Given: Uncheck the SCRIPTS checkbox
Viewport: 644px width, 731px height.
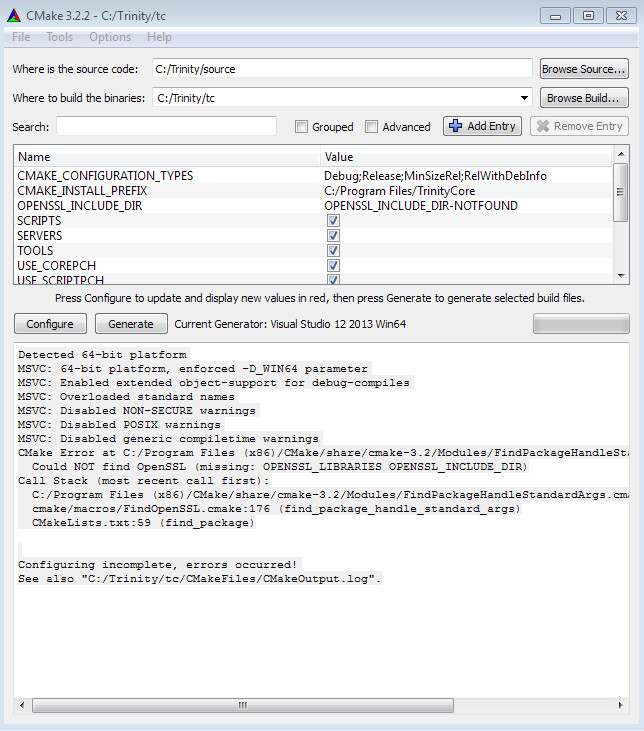Looking at the screenshot, I should pos(333,221).
